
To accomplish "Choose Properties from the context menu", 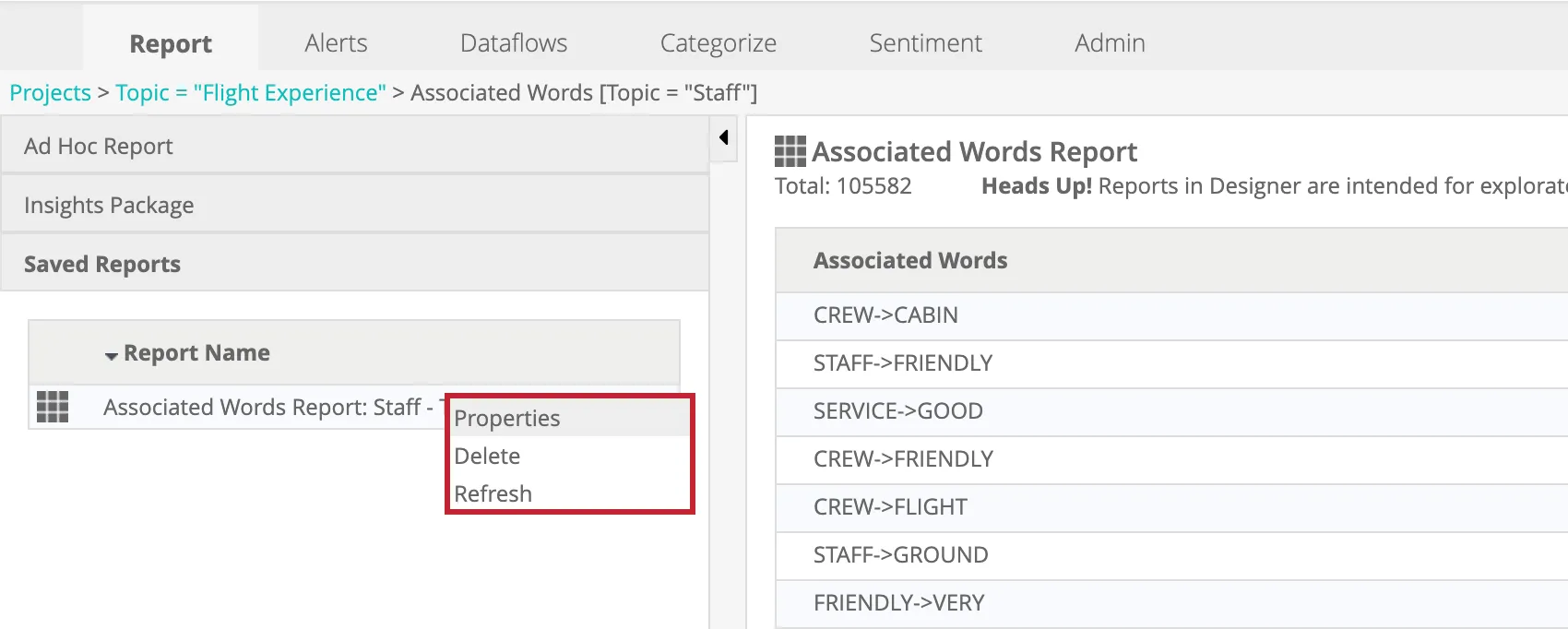I will pos(507,419).
